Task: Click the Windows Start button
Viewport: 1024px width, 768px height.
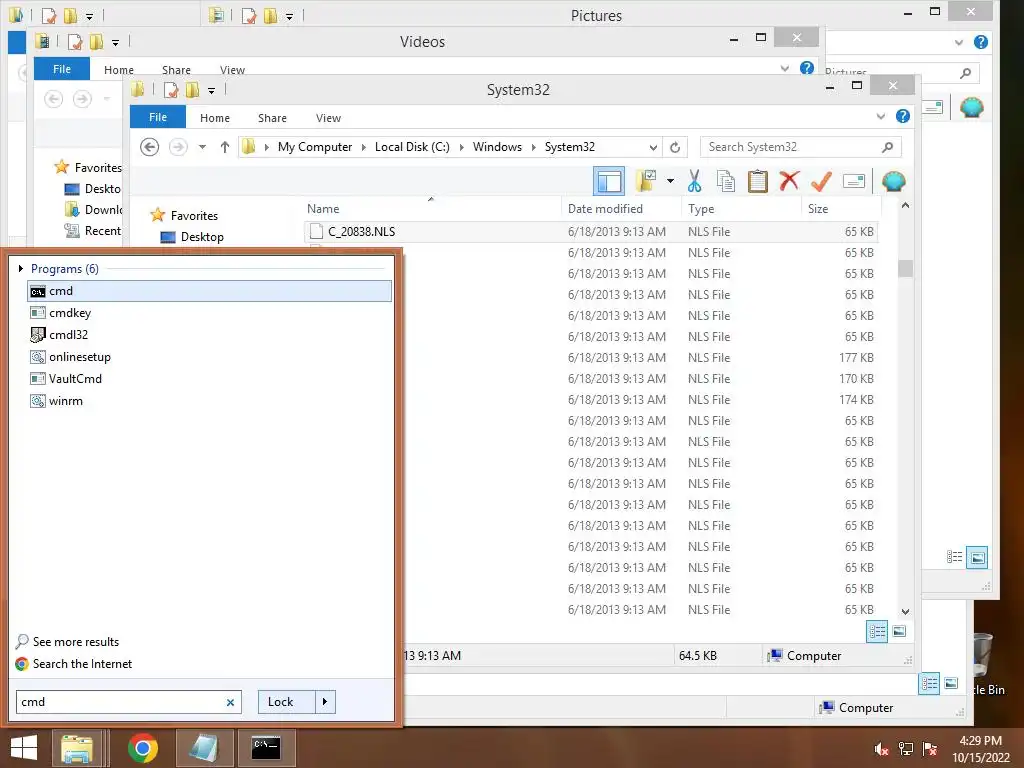Action: (24, 748)
